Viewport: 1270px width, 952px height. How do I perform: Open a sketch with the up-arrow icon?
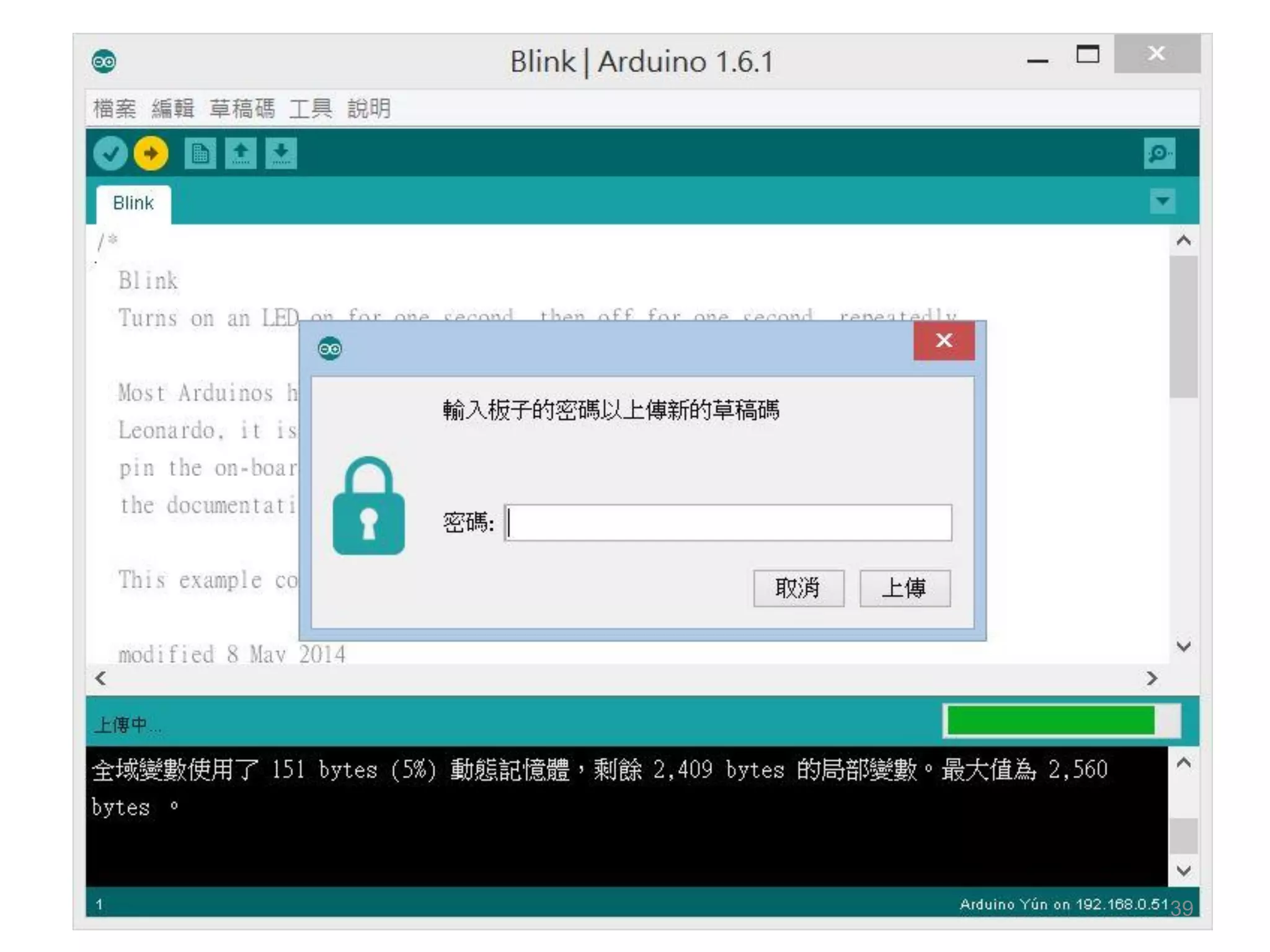[241, 153]
